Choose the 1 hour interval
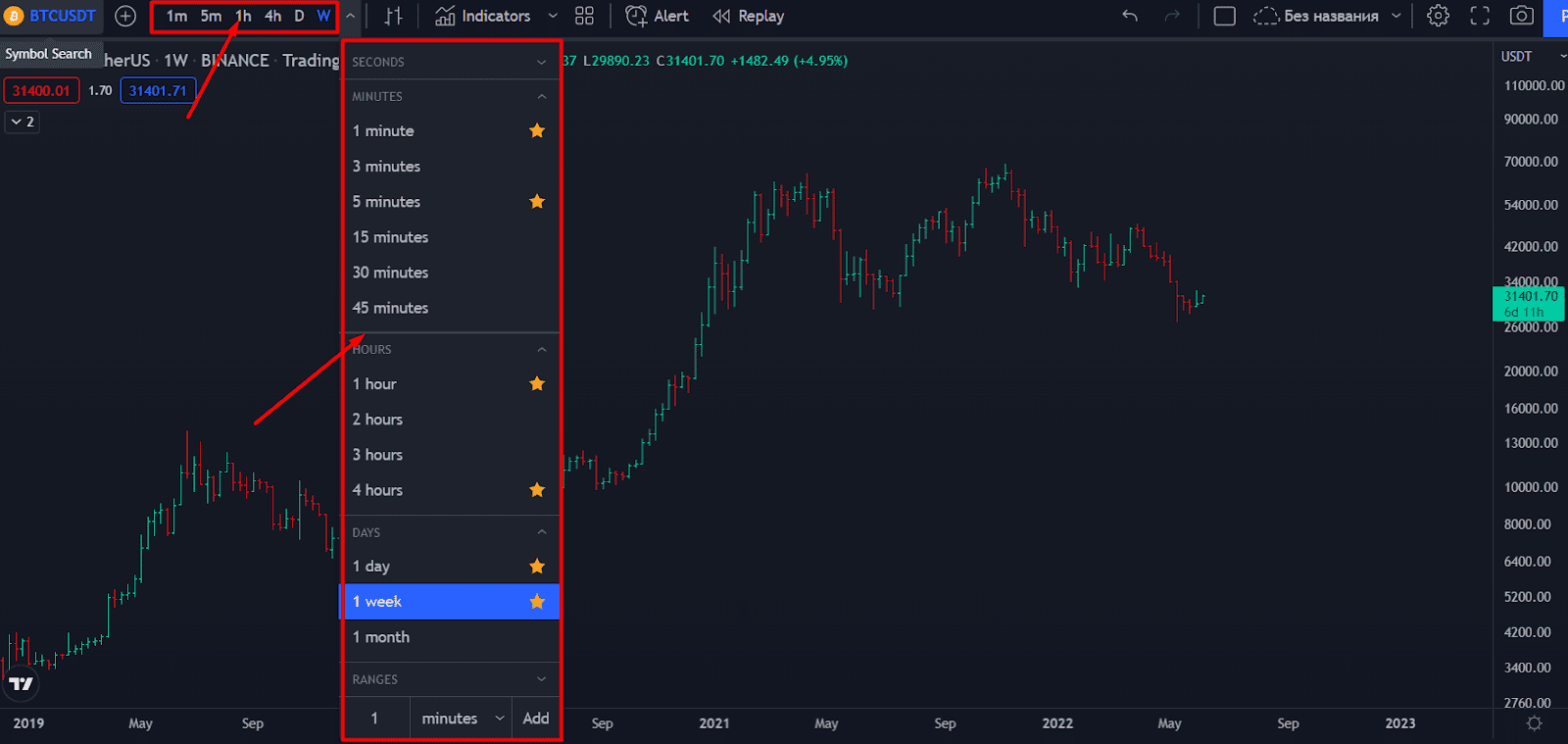 451,383
